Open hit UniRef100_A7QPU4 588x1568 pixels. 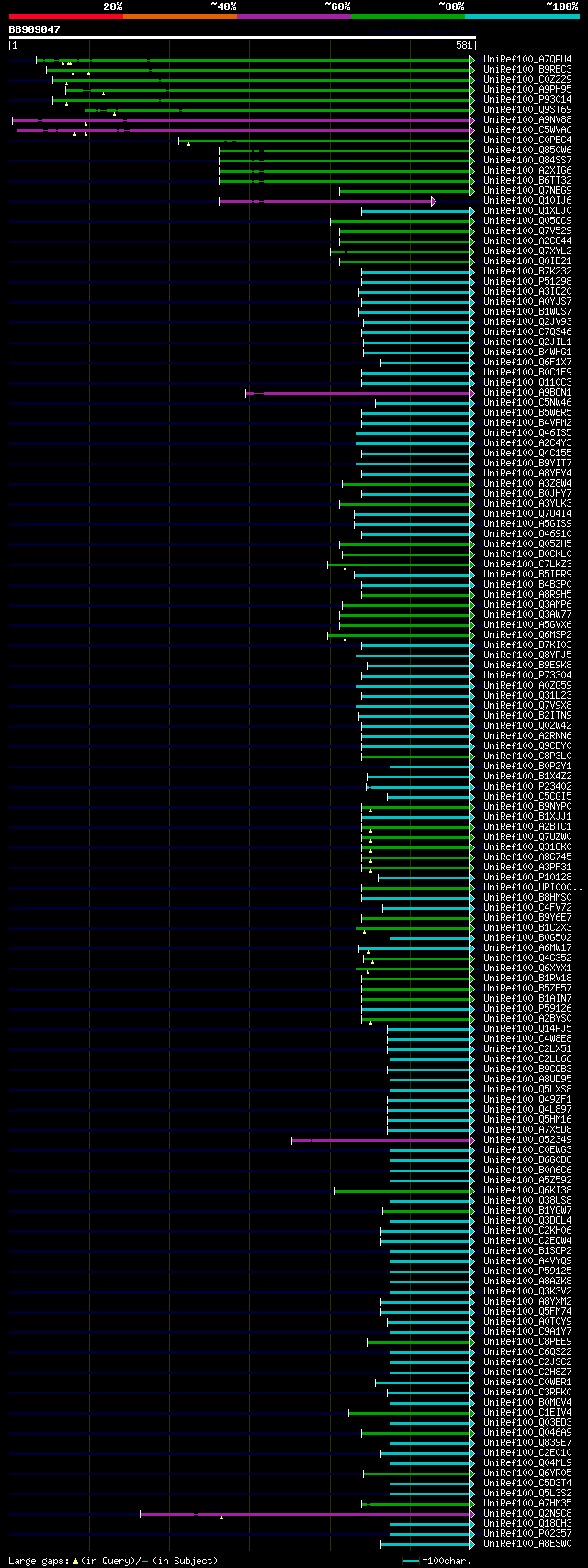click(x=527, y=60)
